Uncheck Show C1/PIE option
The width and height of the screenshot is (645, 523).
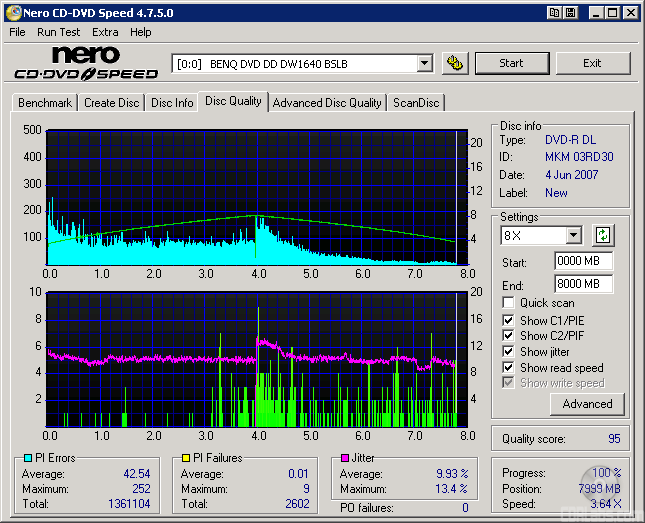(x=509, y=320)
